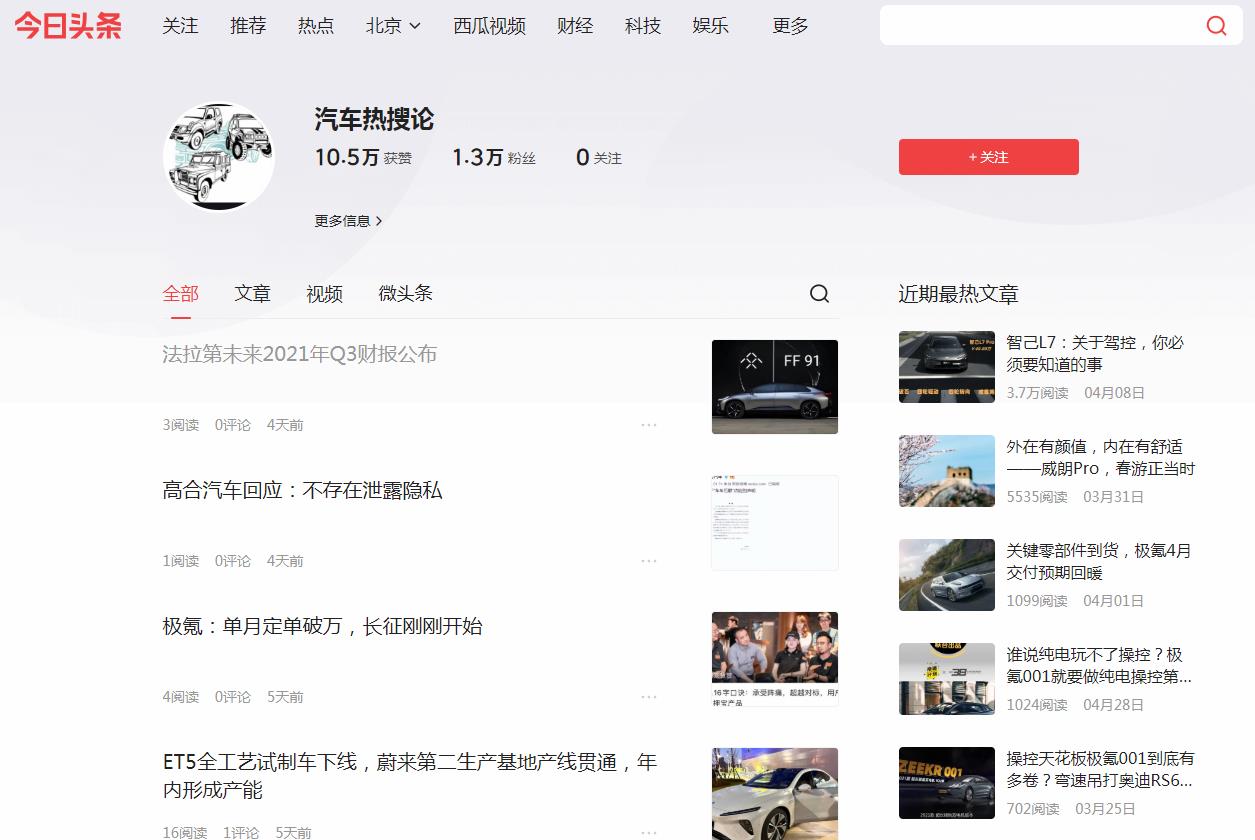The image size is (1255, 840).
Task: Open the 更多 navigation menu
Action: click(x=790, y=26)
